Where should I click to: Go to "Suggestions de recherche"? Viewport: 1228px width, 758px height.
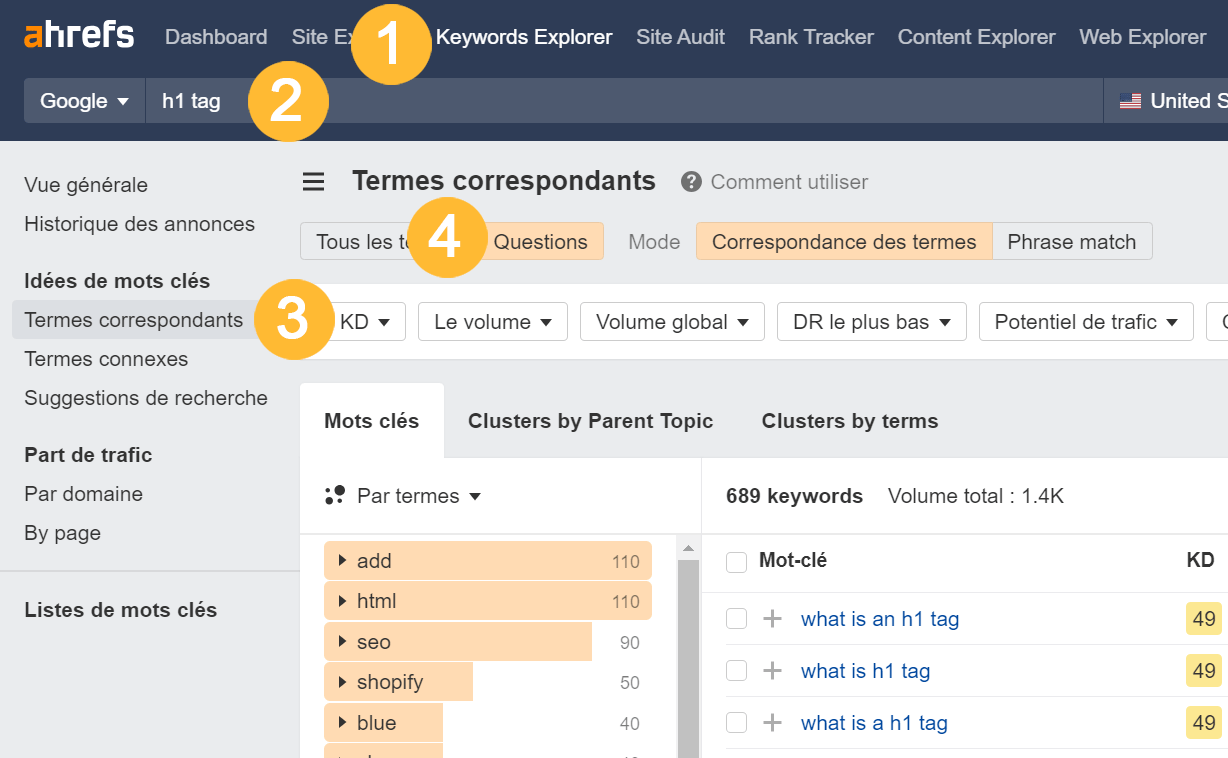[x=145, y=397]
